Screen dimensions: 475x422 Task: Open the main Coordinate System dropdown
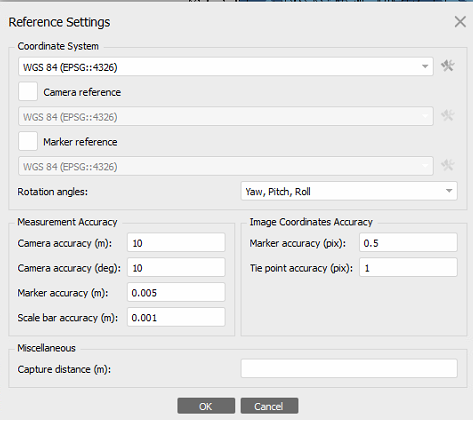pyautogui.click(x=226, y=66)
